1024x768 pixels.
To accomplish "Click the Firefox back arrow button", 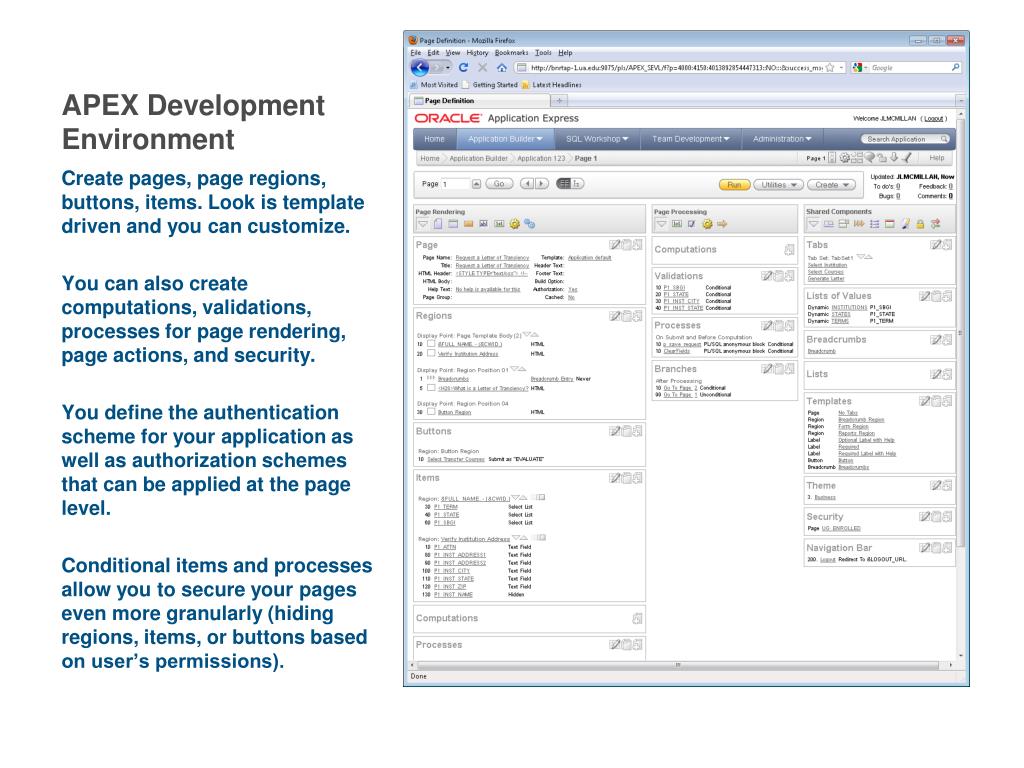I will click(420, 67).
